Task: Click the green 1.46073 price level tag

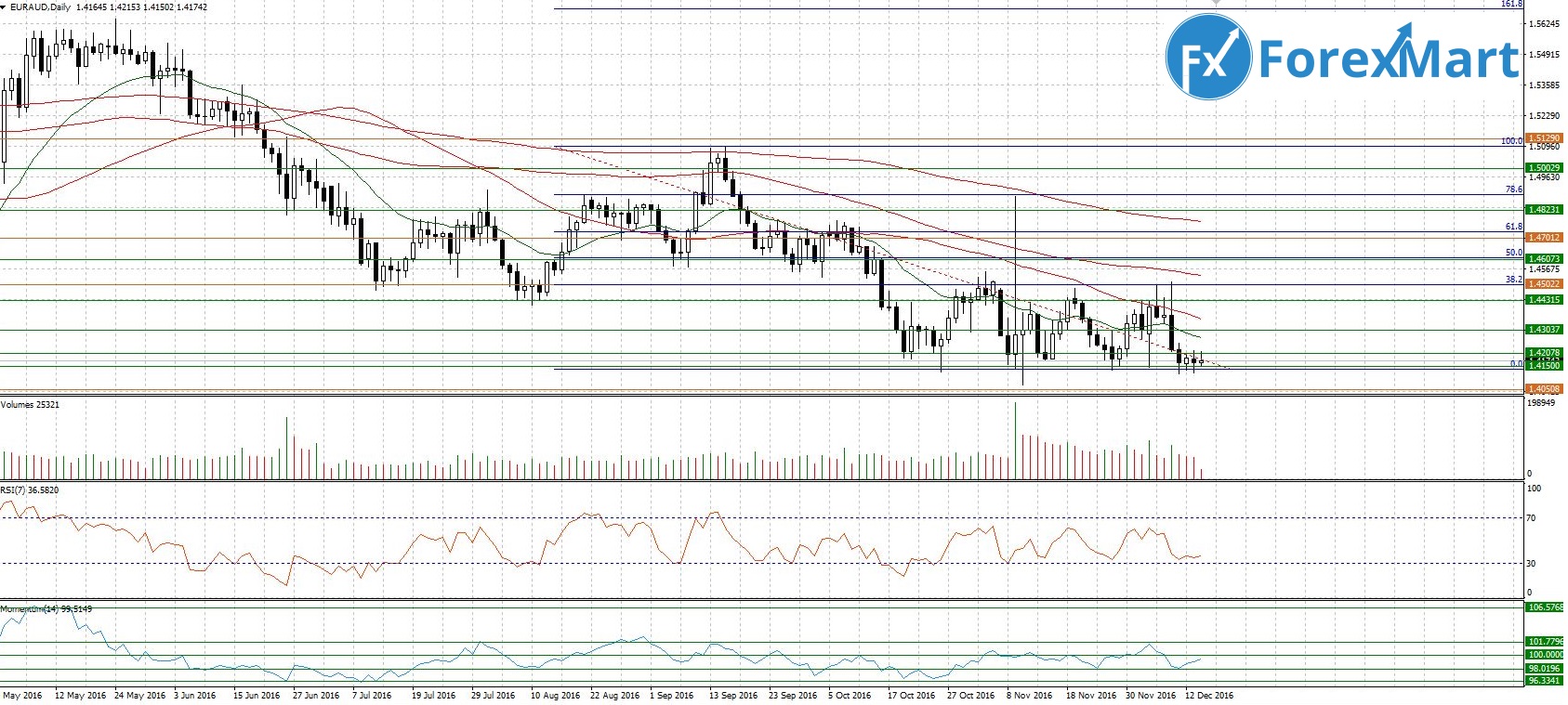Action: click(1543, 259)
